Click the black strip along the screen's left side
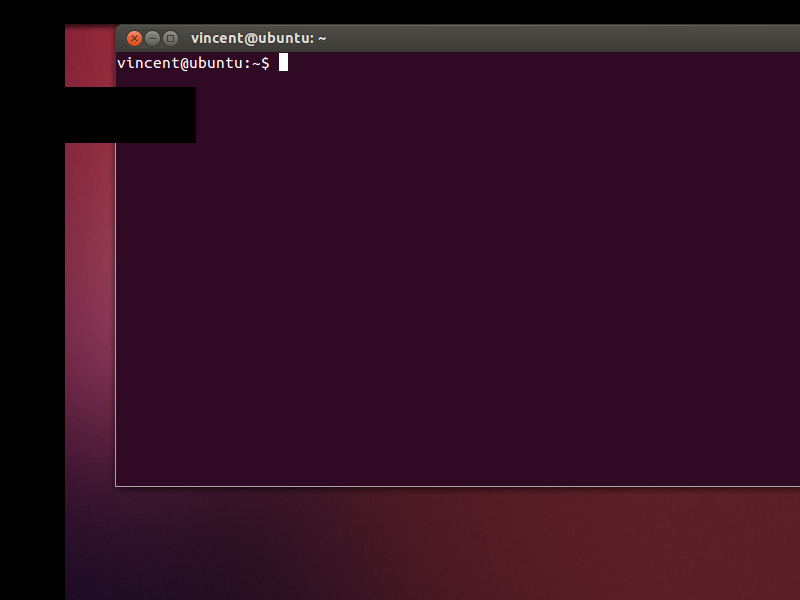This screenshot has width=800, height=600. (x=30, y=300)
